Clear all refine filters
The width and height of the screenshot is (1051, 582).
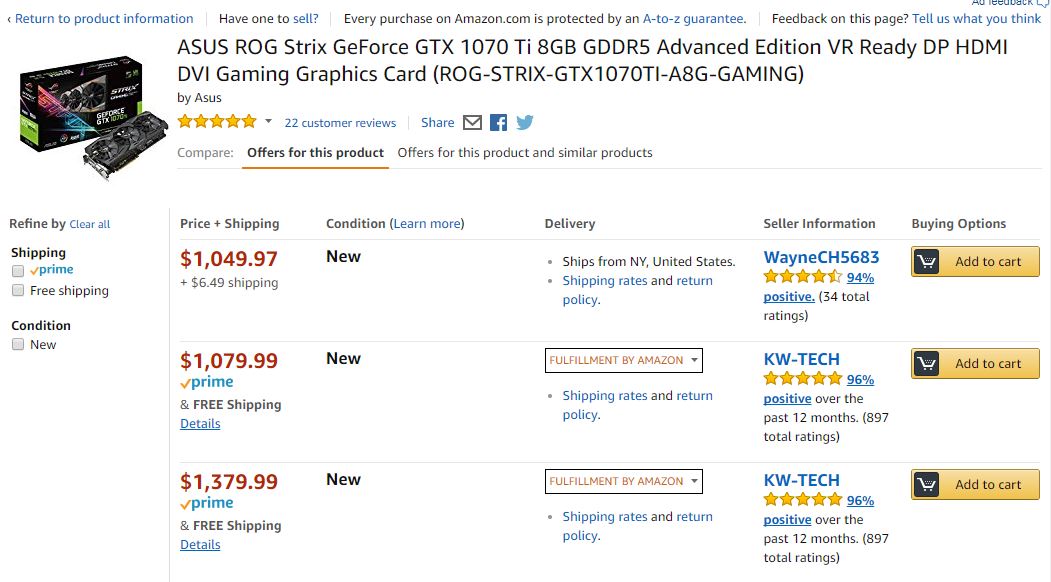[90, 225]
